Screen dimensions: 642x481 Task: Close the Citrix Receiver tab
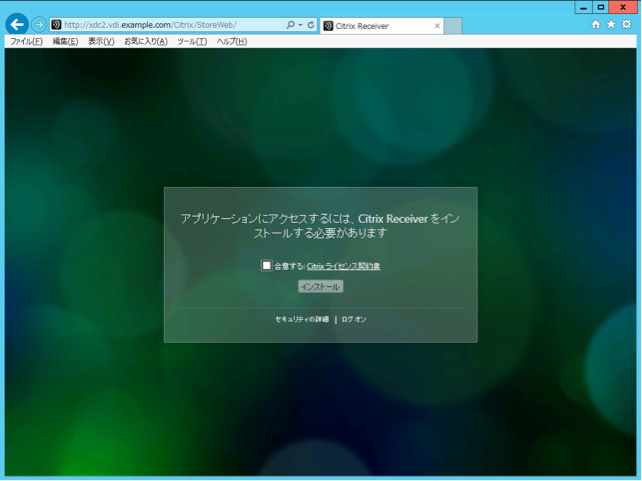click(437, 26)
